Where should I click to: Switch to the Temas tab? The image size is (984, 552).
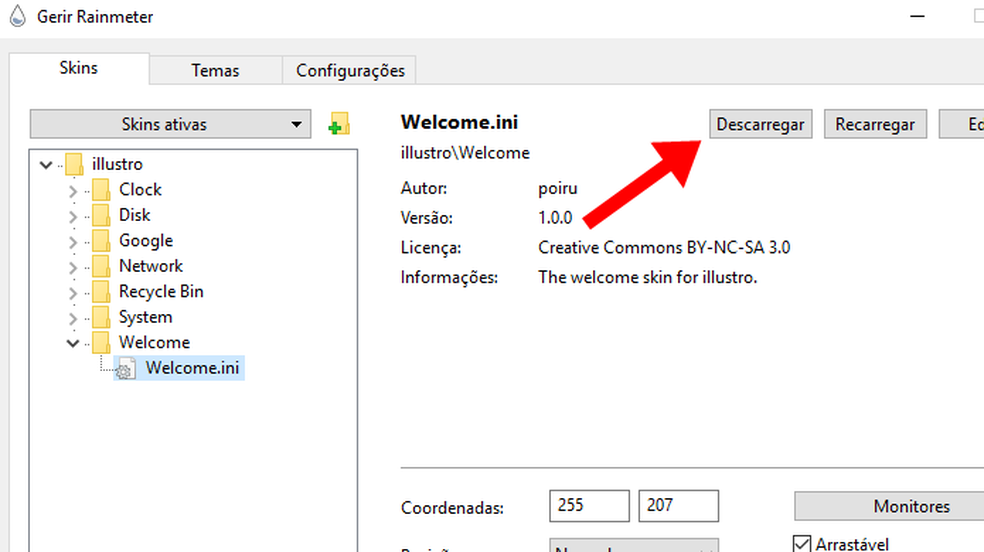point(215,70)
